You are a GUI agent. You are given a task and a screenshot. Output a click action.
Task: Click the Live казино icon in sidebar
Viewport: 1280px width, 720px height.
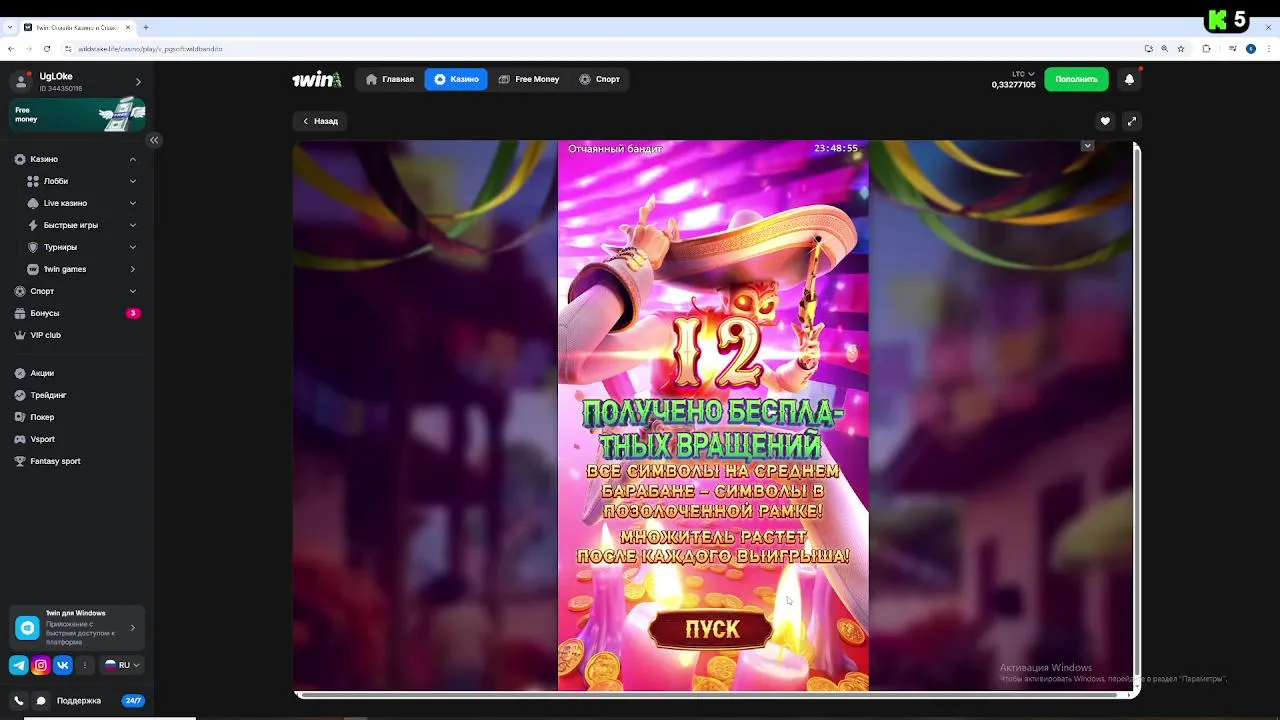click(x=33, y=203)
